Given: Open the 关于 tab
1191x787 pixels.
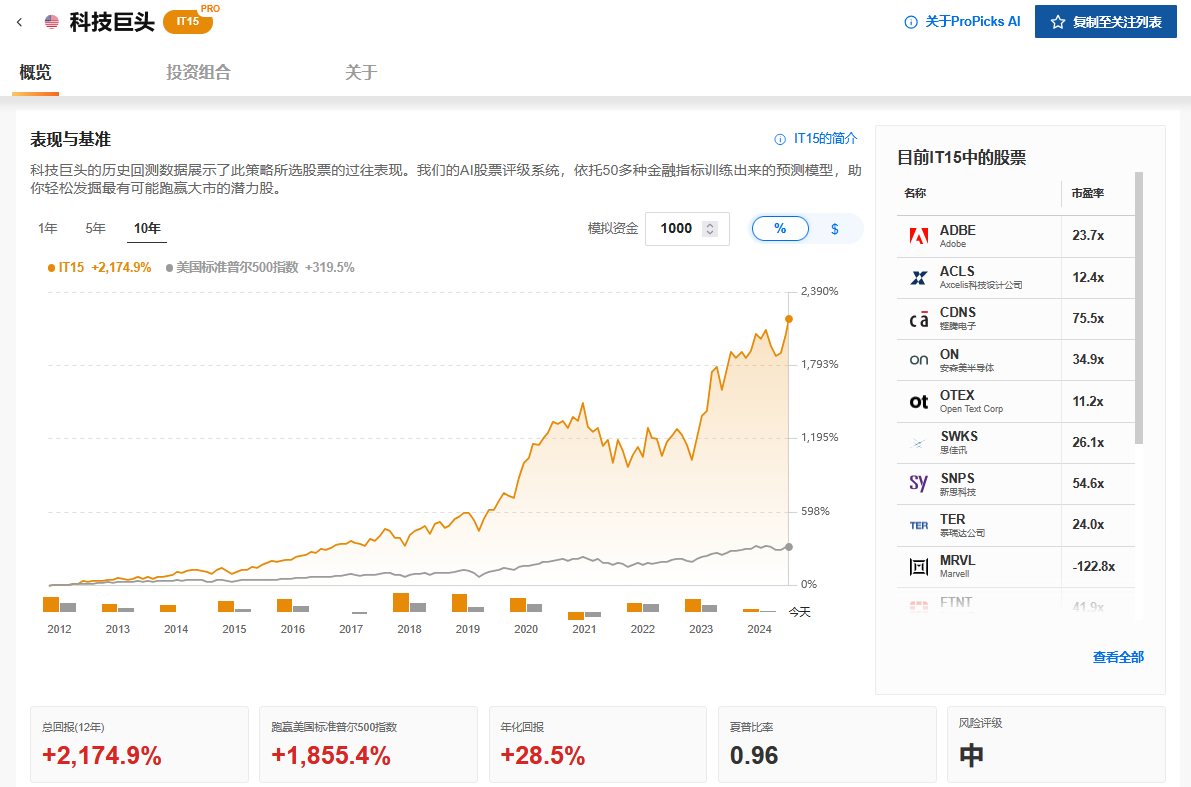Looking at the screenshot, I should click(x=361, y=73).
